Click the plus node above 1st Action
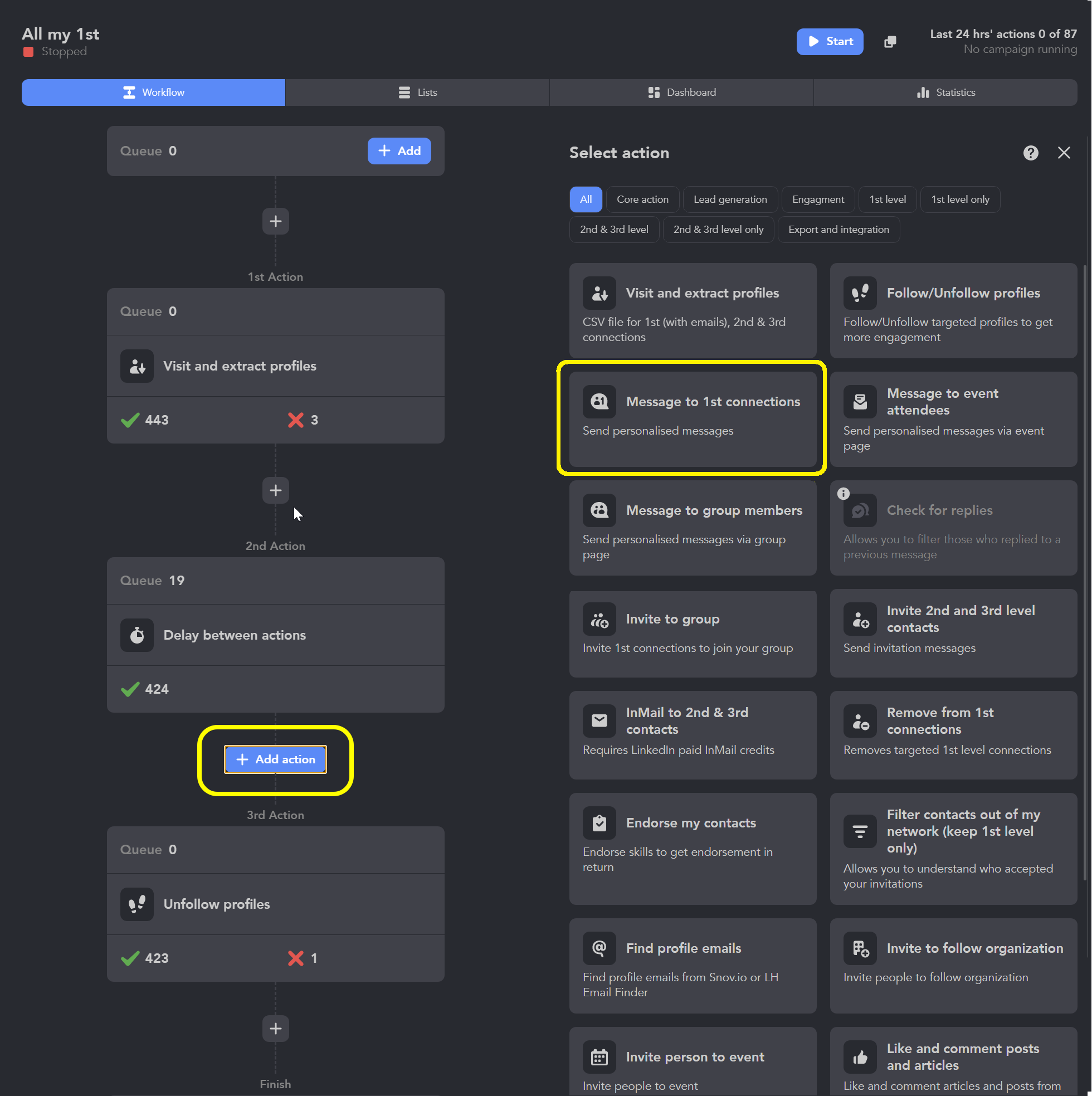1092x1096 pixels. (276, 221)
